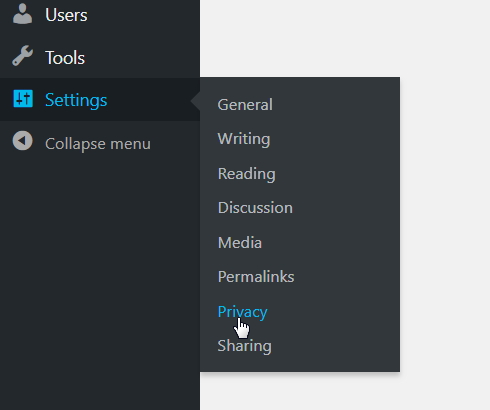This screenshot has width=490, height=410.
Task: Collapse the admin sidebar menu
Action: [x=98, y=144]
